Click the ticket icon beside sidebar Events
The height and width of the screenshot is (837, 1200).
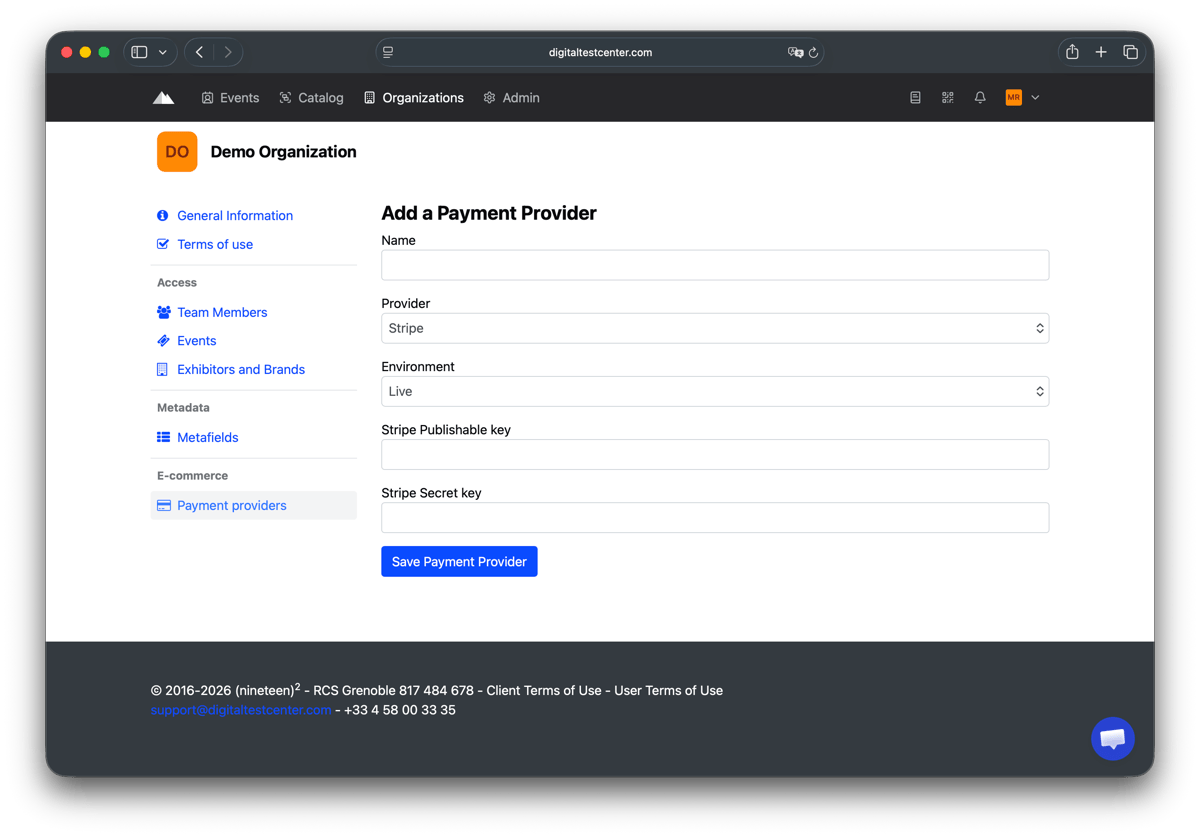tap(163, 341)
